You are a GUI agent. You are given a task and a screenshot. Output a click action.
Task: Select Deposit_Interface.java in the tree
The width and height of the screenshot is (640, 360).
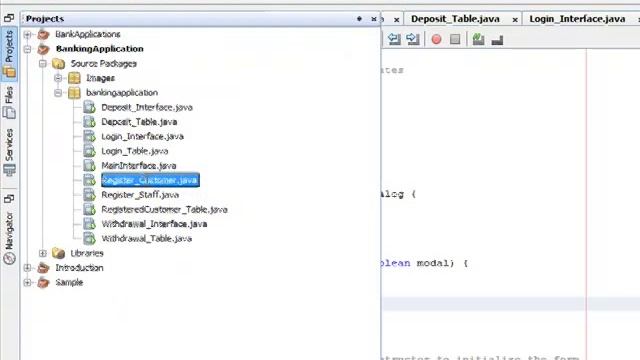click(147, 107)
